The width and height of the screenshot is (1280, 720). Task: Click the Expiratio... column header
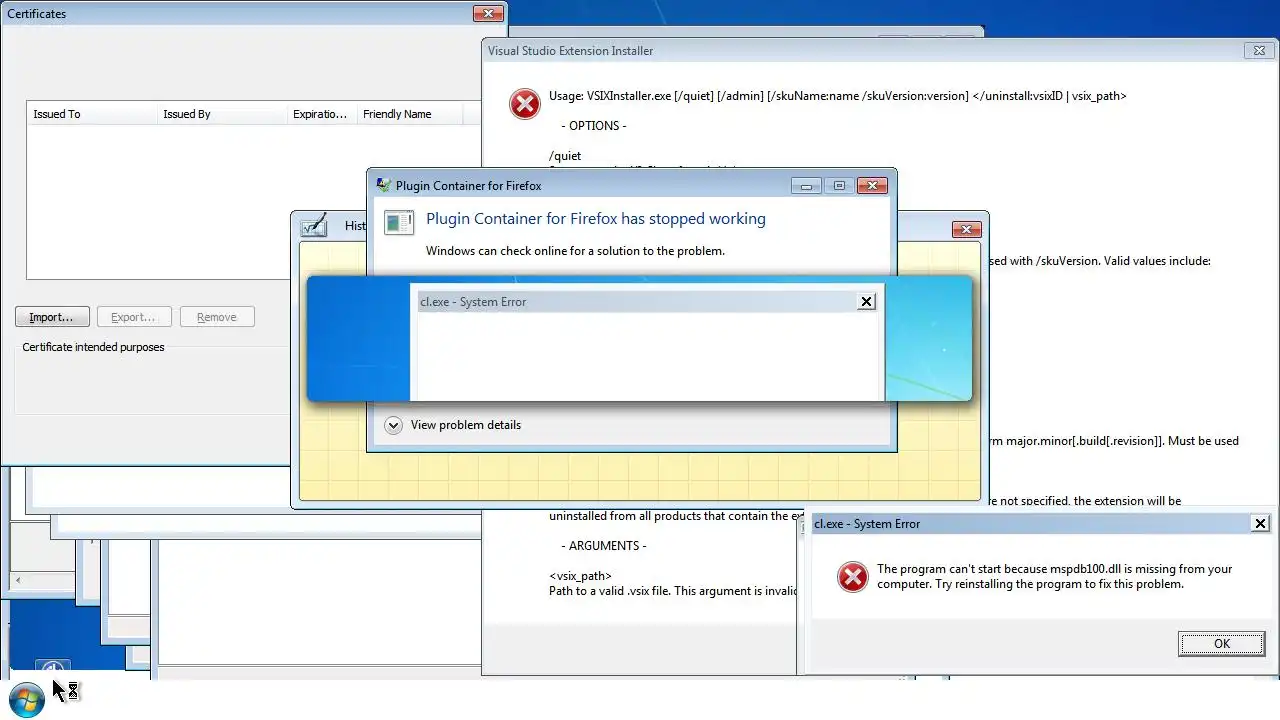[x=321, y=114]
